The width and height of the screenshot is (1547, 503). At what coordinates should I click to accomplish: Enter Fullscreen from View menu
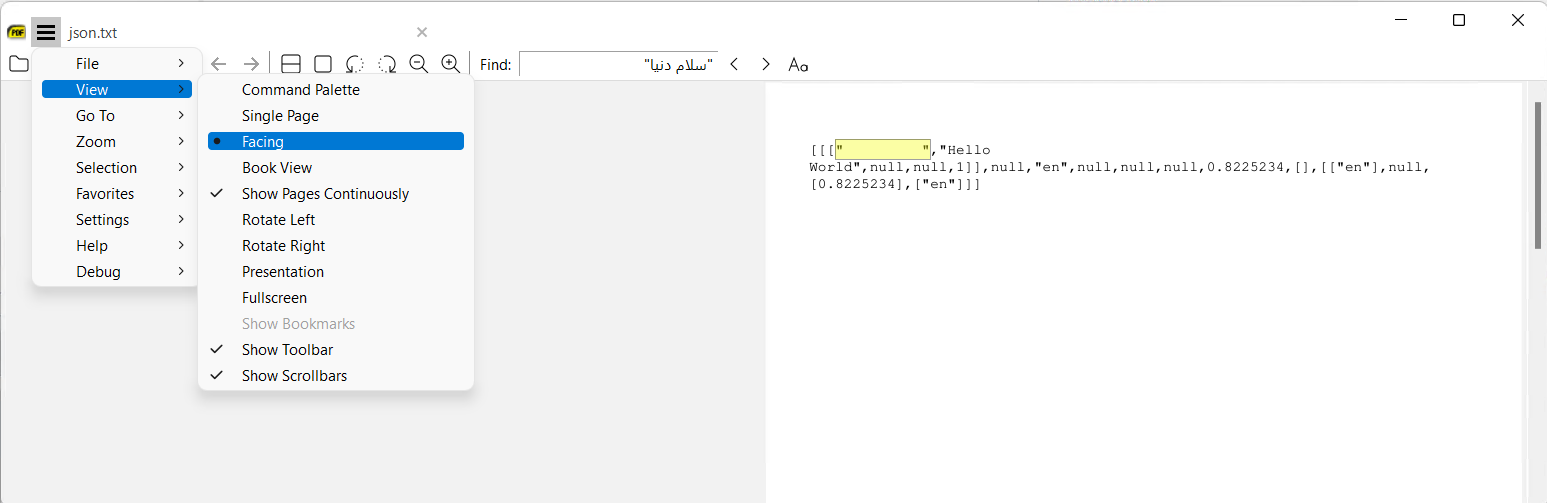tap(336, 297)
